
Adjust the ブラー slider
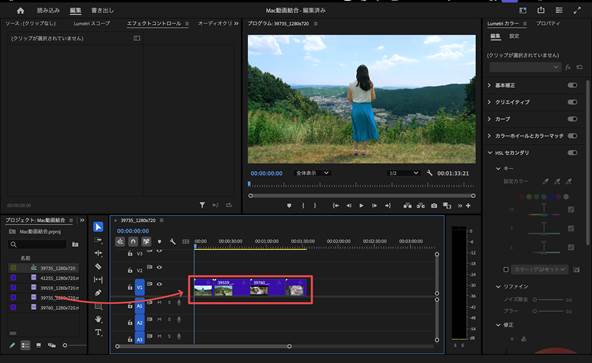(x=549, y=311)
